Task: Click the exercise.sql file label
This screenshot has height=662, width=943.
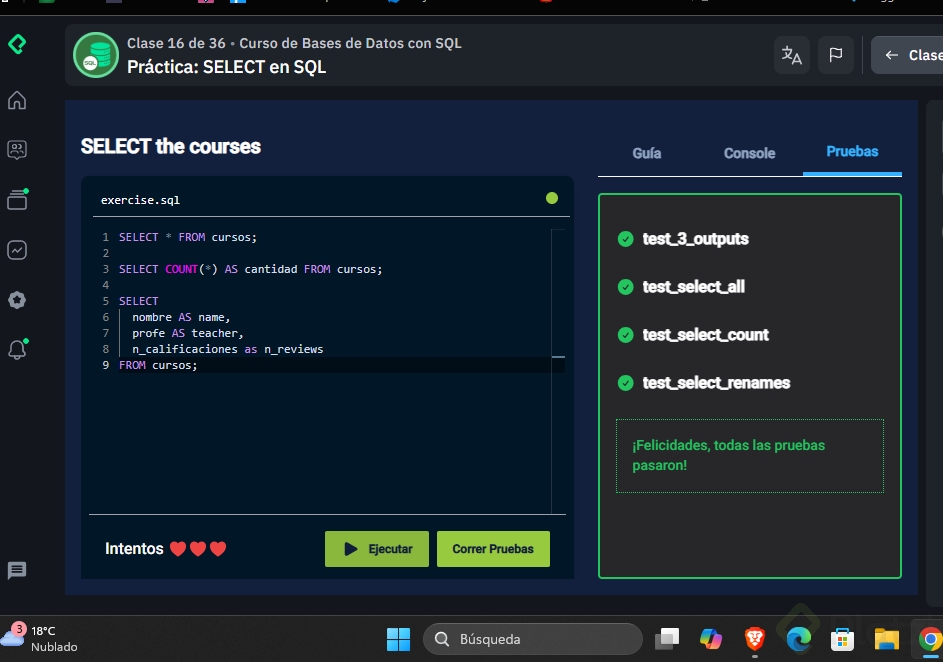Action: (140, 200)
